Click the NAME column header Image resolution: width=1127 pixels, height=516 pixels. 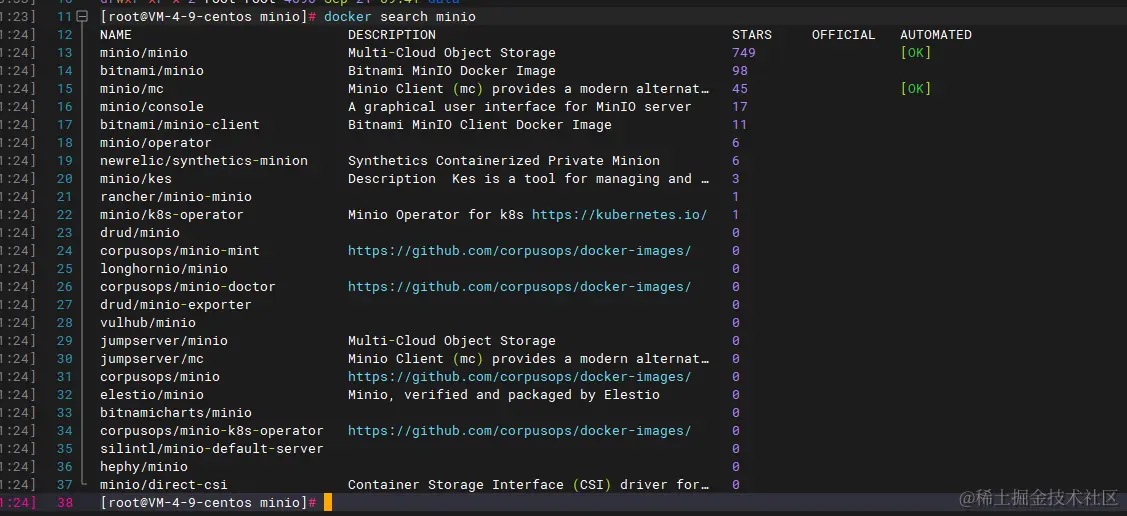tap(116, 34)
